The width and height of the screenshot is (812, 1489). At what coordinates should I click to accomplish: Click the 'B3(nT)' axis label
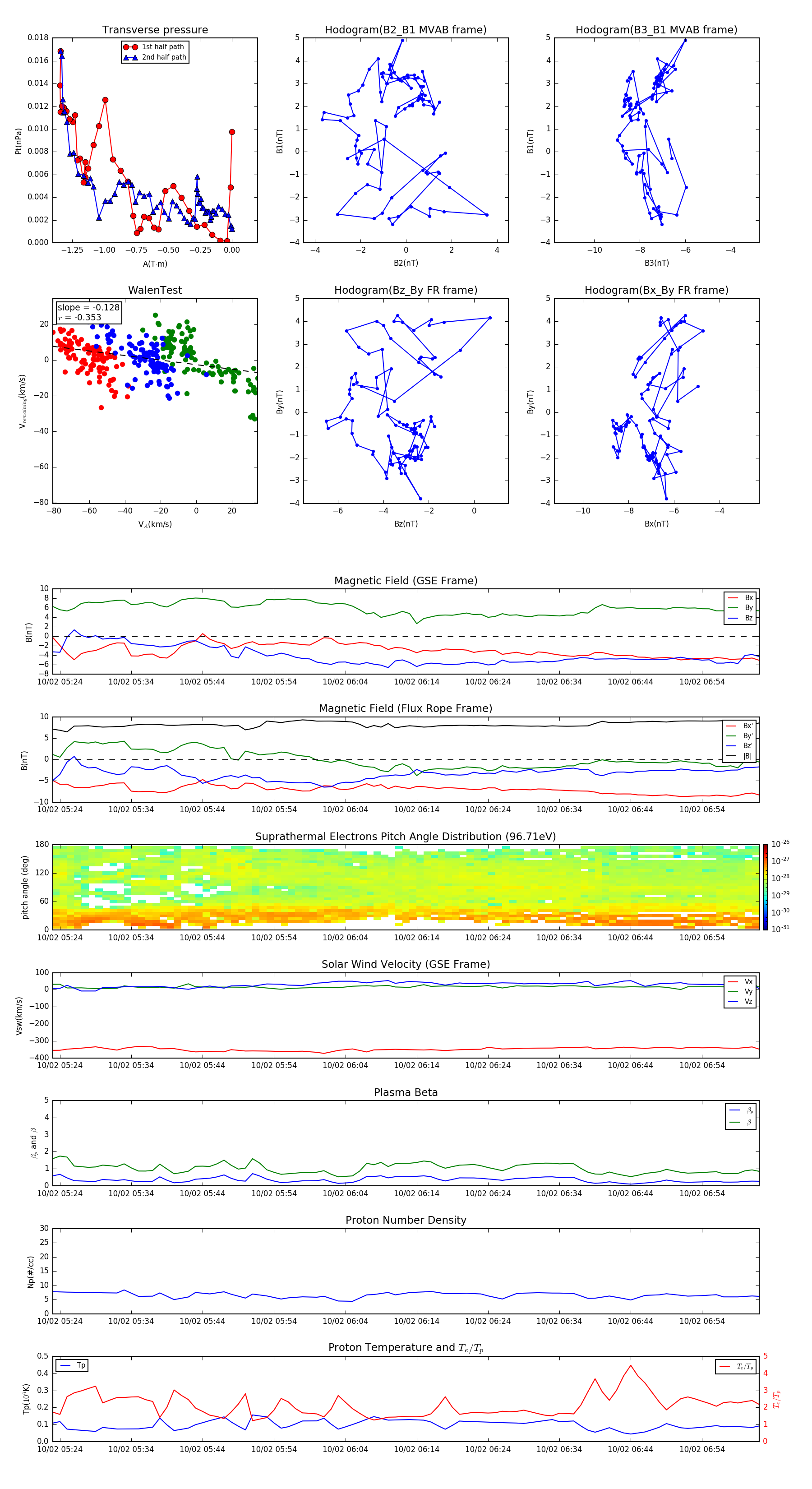point(656,263)
